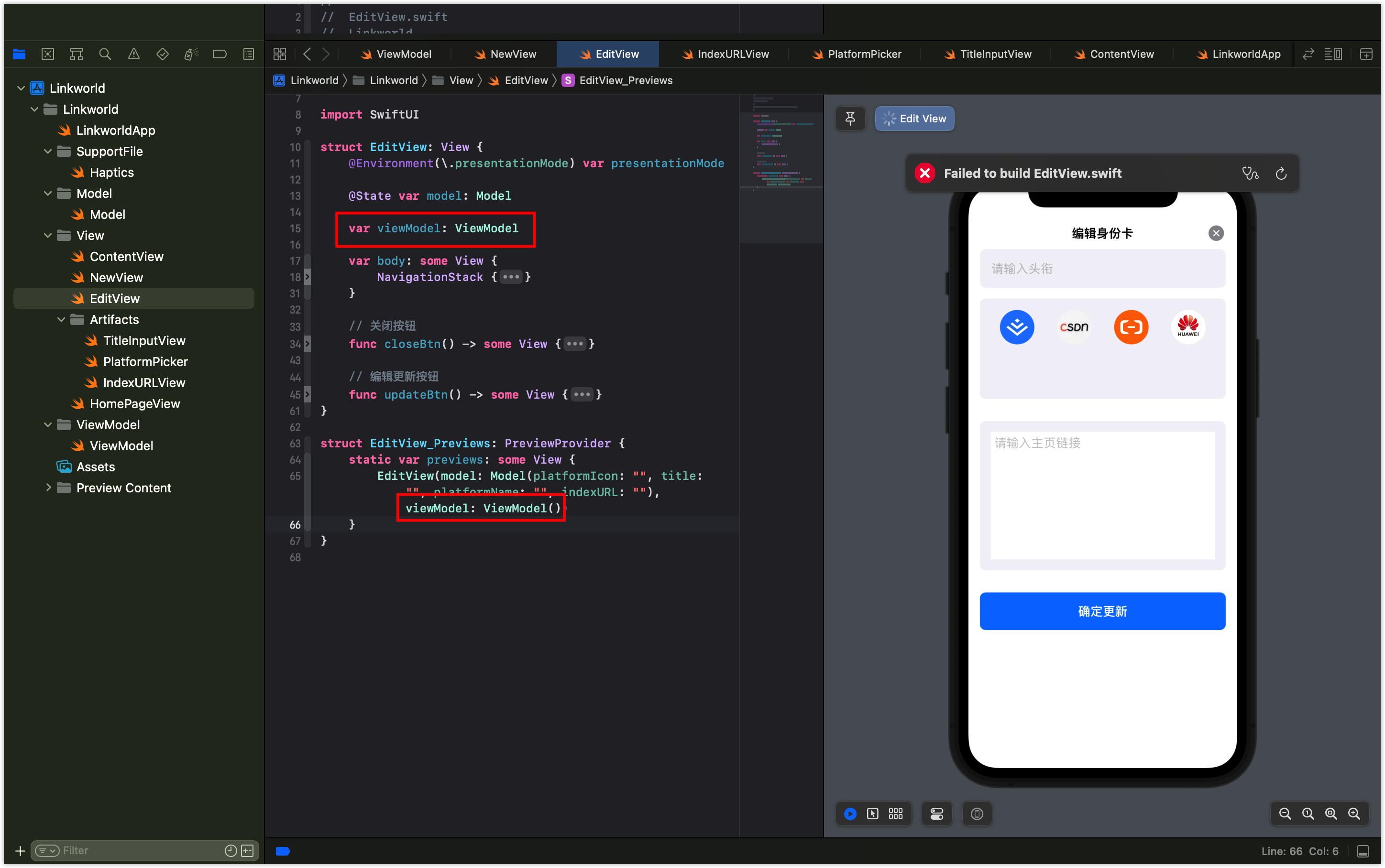Viewport: 1385px width, 868px height.
Task: Unfold the NavigationStack code at line 18
Action: click(510, 277)
